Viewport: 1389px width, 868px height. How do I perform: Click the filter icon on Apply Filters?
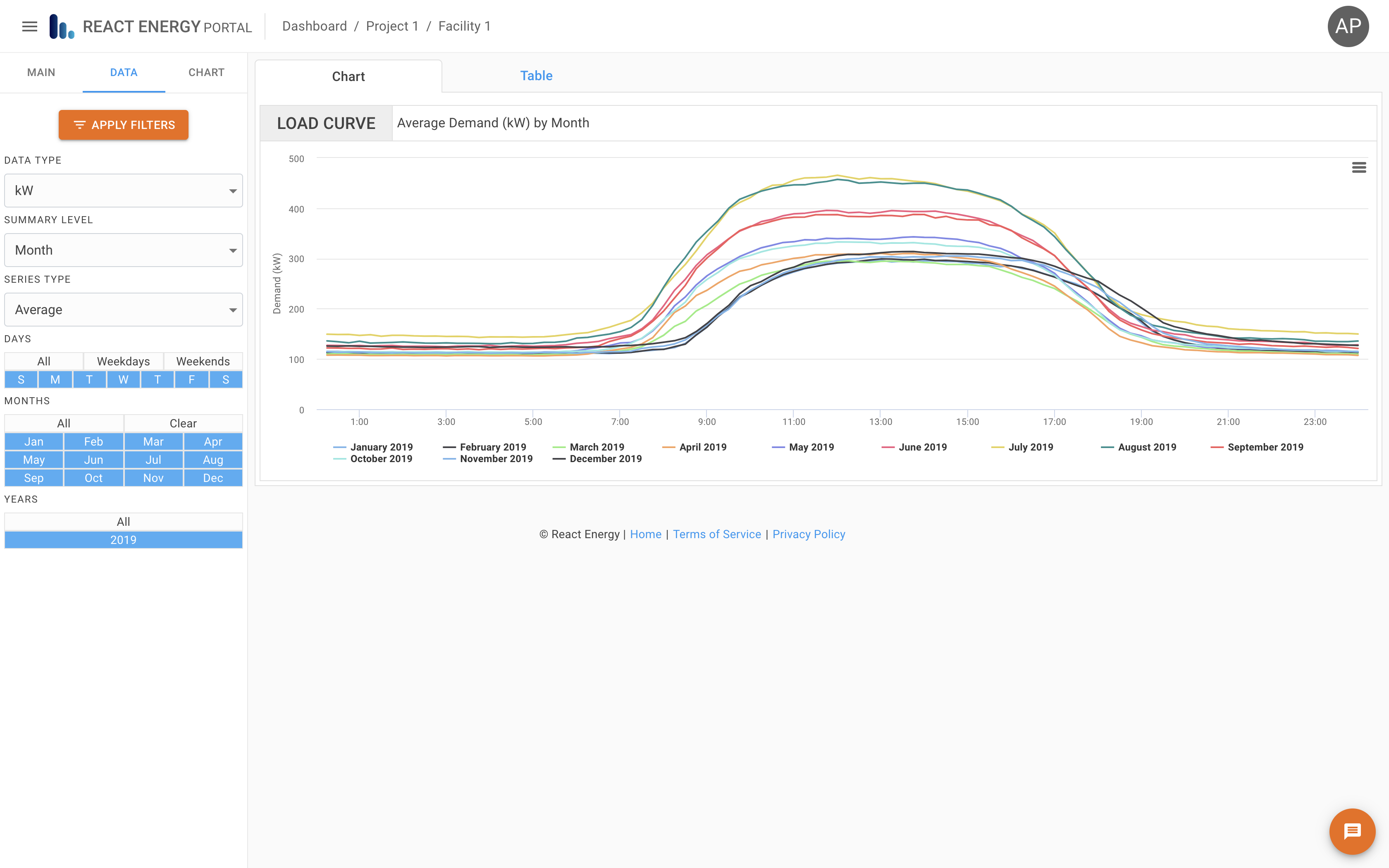[x=80, y=124]
